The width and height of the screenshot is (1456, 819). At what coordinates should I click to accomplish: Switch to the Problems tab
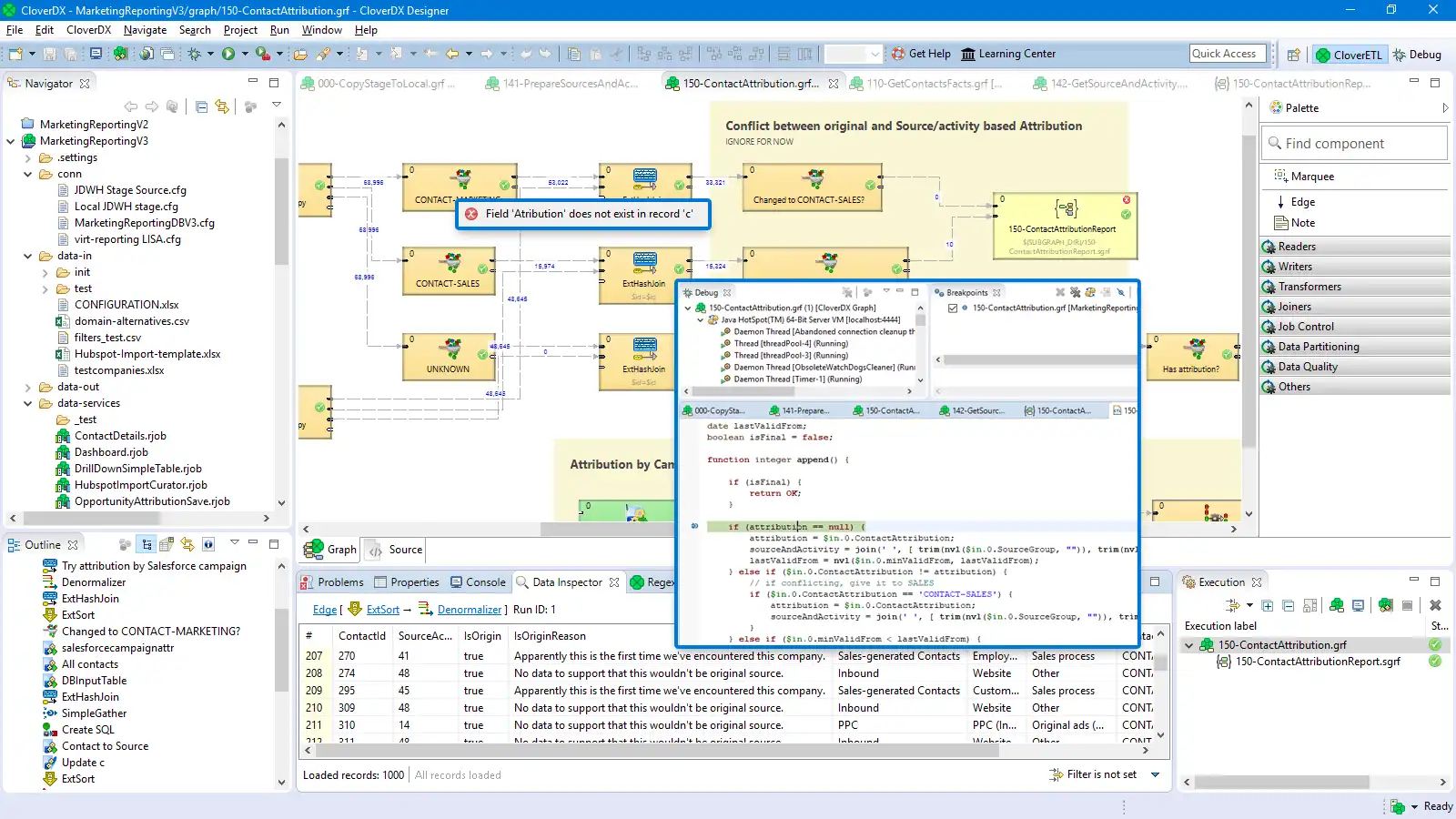pos(333,582)
